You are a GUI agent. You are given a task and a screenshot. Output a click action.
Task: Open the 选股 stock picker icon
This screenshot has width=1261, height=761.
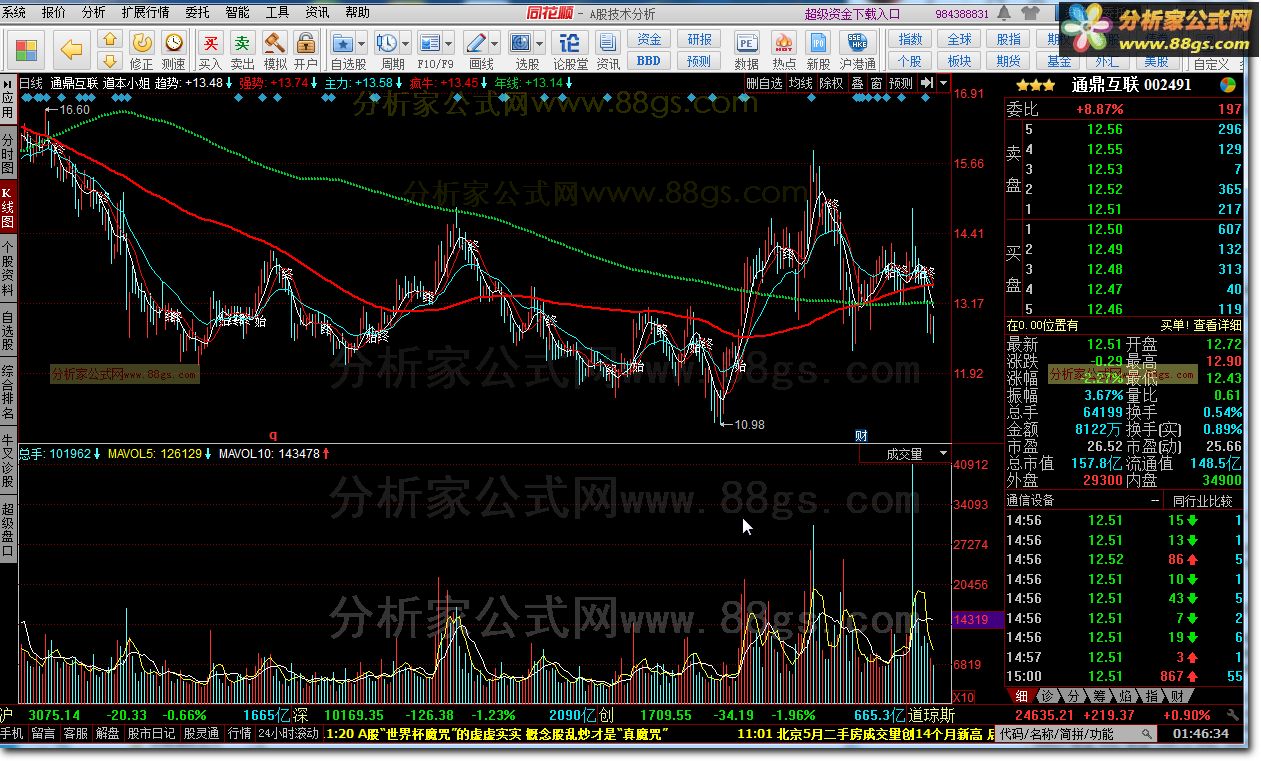pos(521,44)
